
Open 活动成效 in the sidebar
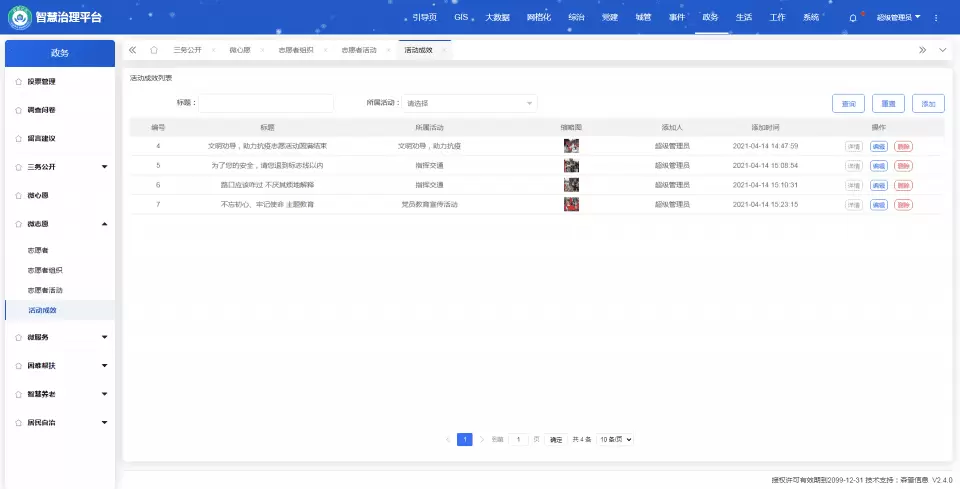(x=42, y=310)
